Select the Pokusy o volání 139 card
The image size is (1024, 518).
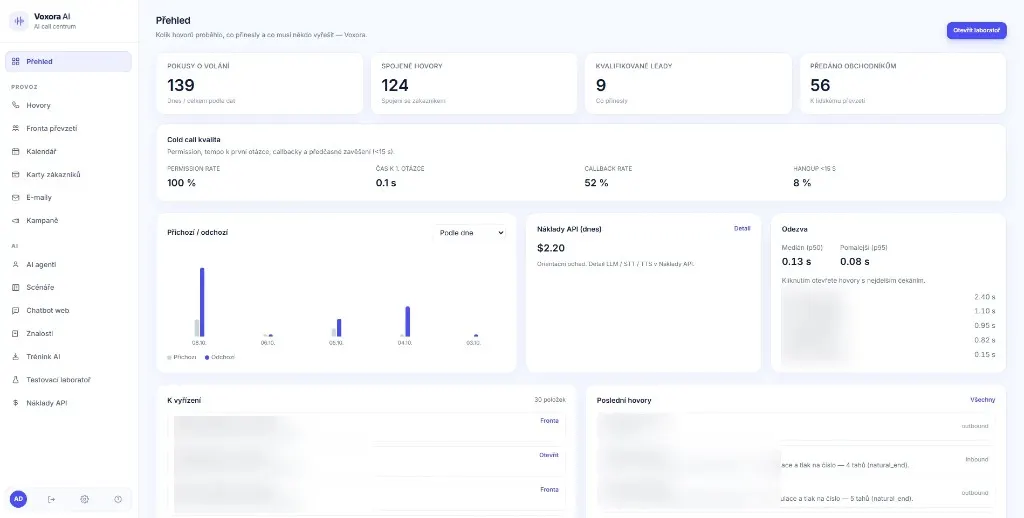pos(259,84)
